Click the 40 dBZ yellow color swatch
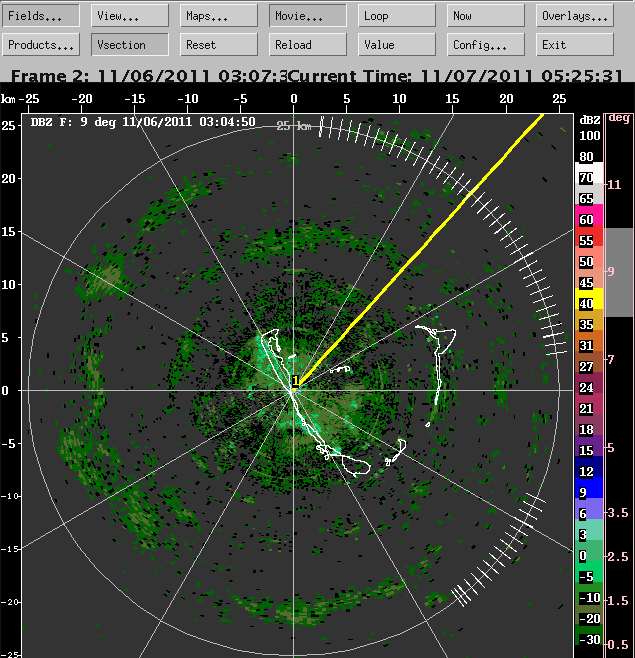This screenshot has width=635, height=658. (589, 299)
